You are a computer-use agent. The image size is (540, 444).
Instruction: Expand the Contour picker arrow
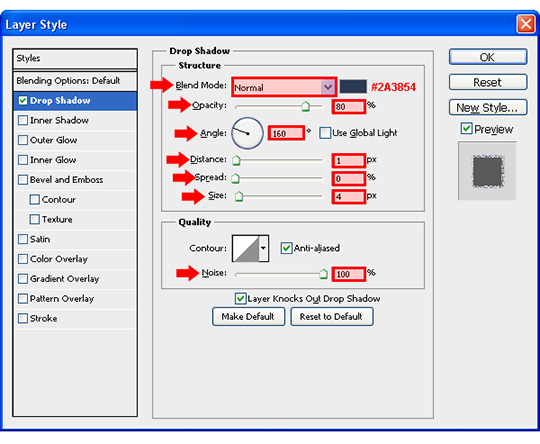[264, 248]
